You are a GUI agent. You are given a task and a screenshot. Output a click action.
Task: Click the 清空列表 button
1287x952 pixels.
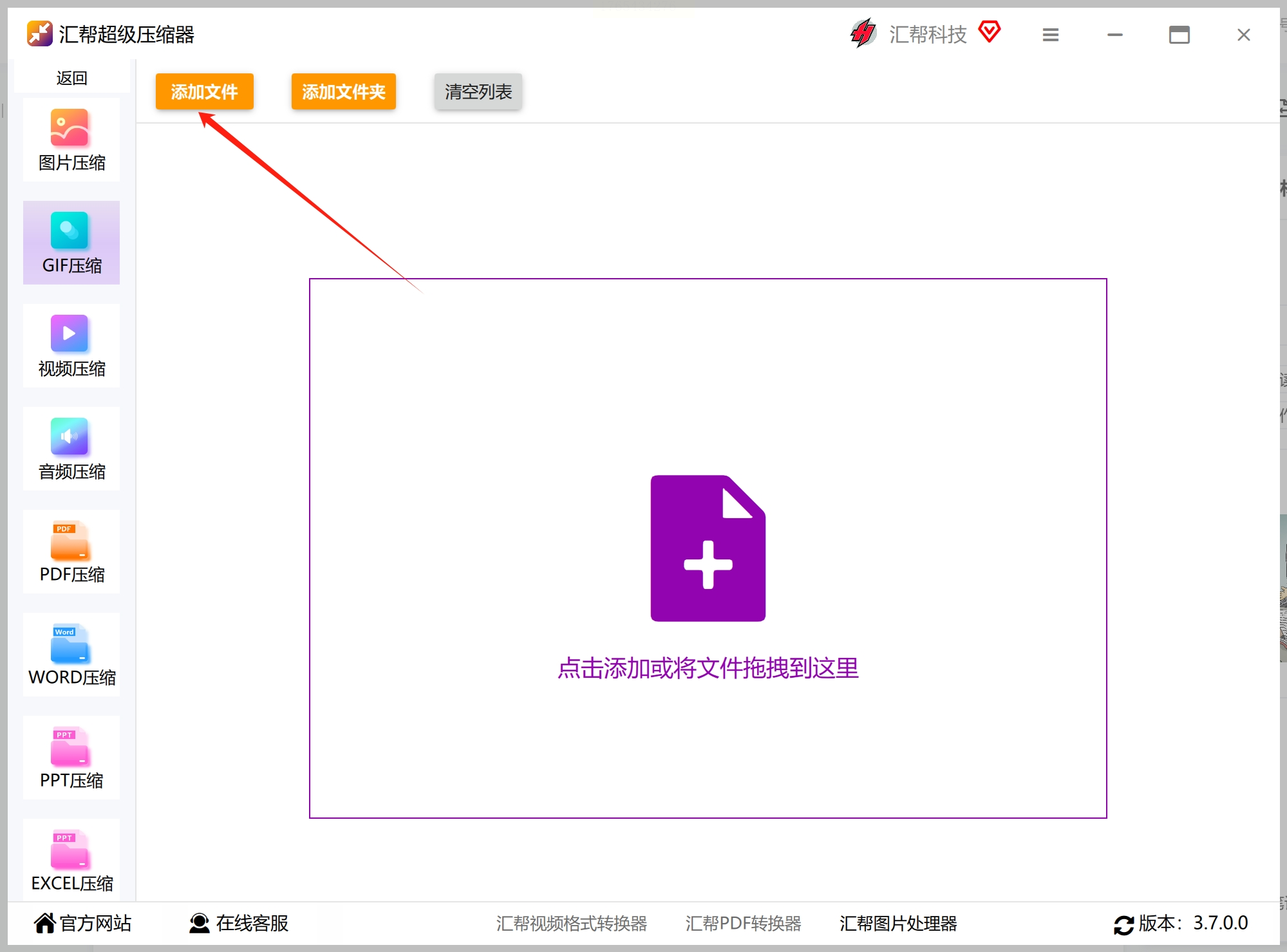(478, 91)
